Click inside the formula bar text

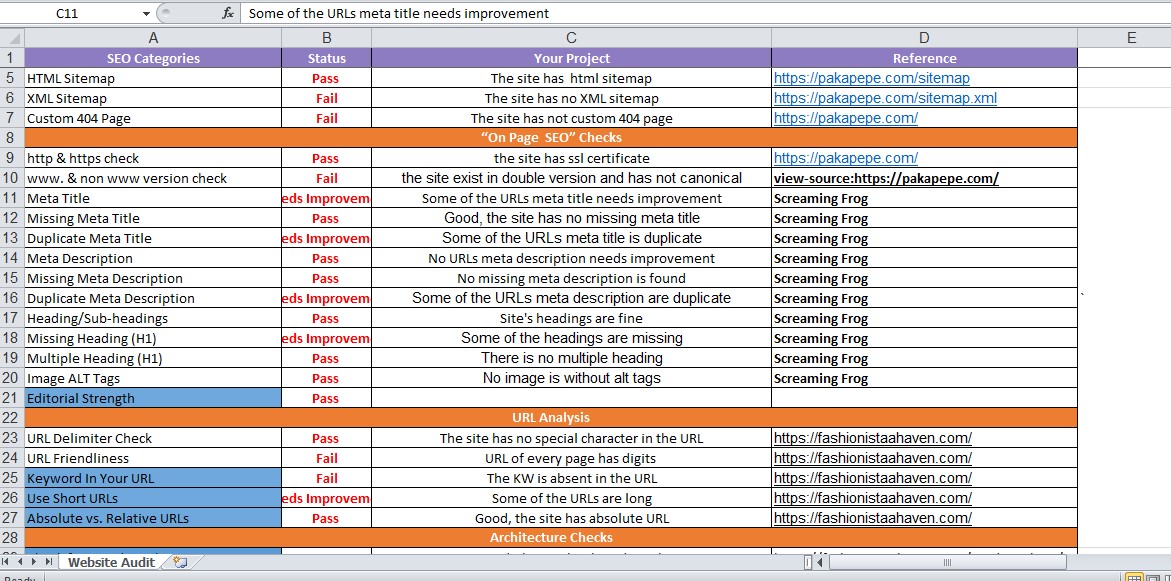click(x=600, y=14)
